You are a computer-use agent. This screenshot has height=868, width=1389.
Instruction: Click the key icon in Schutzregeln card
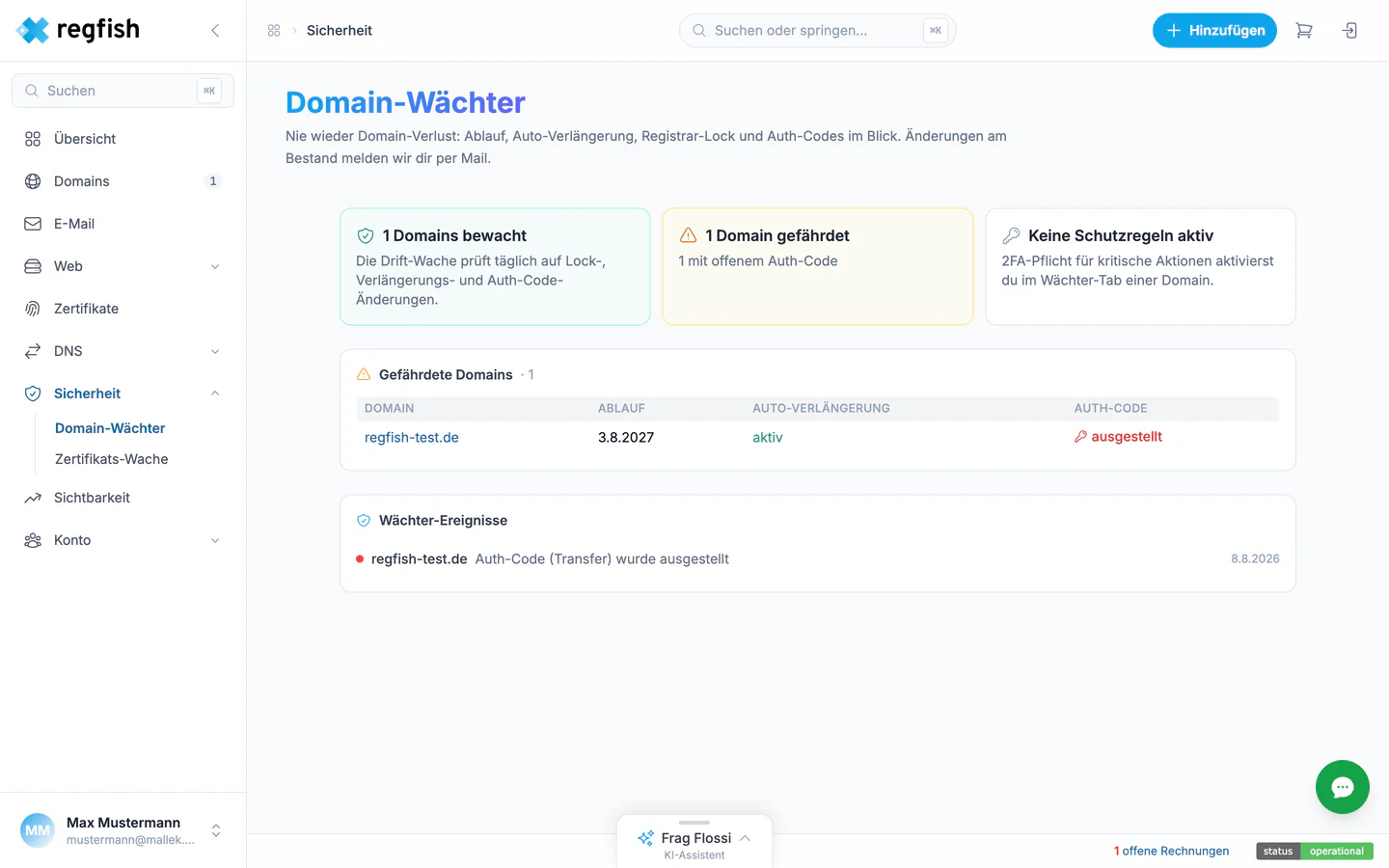[1011, 235]
